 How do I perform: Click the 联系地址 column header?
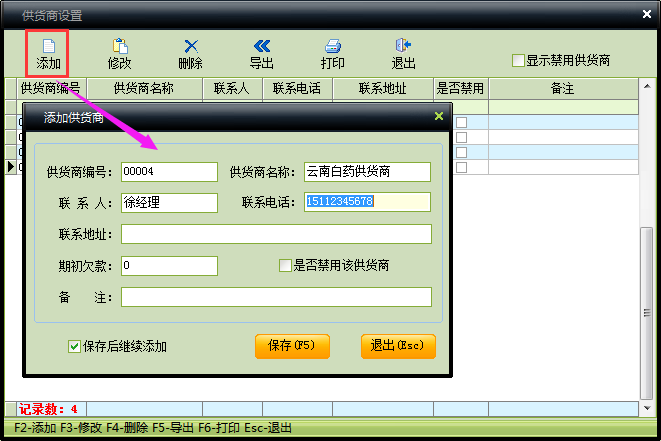point(383,89)
